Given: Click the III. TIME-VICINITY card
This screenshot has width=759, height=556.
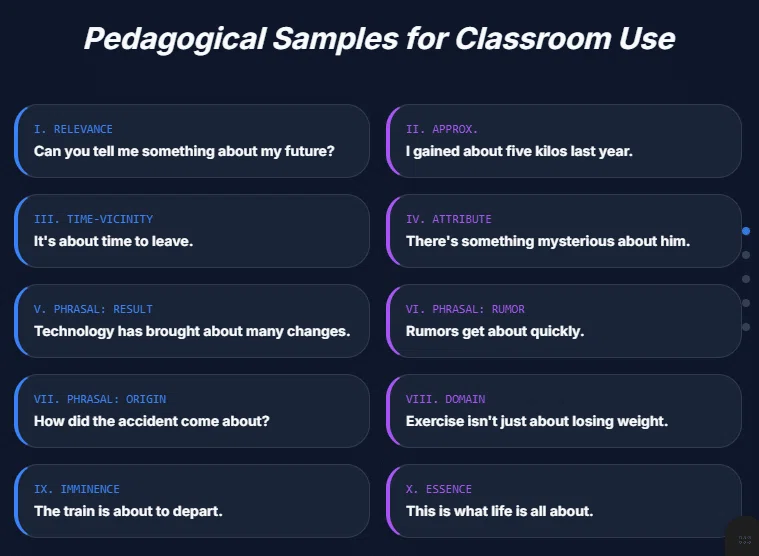Looking at the screenshot, I should 192,231.
